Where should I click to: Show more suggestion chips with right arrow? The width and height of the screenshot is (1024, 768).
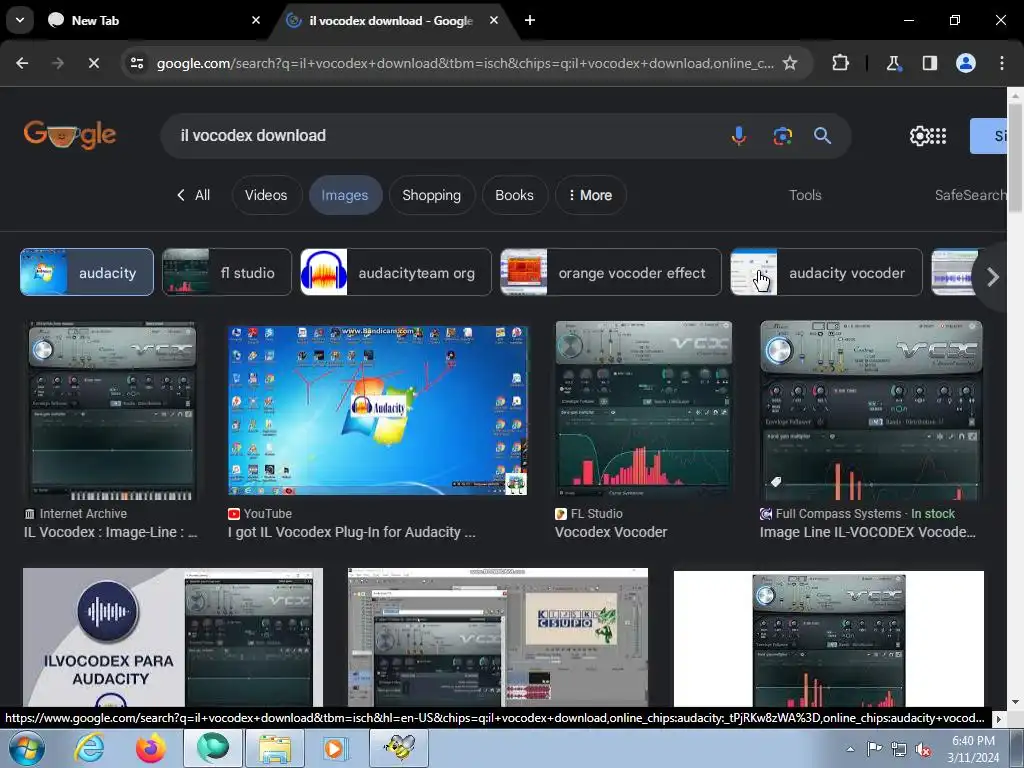click(x=993, y=277)
